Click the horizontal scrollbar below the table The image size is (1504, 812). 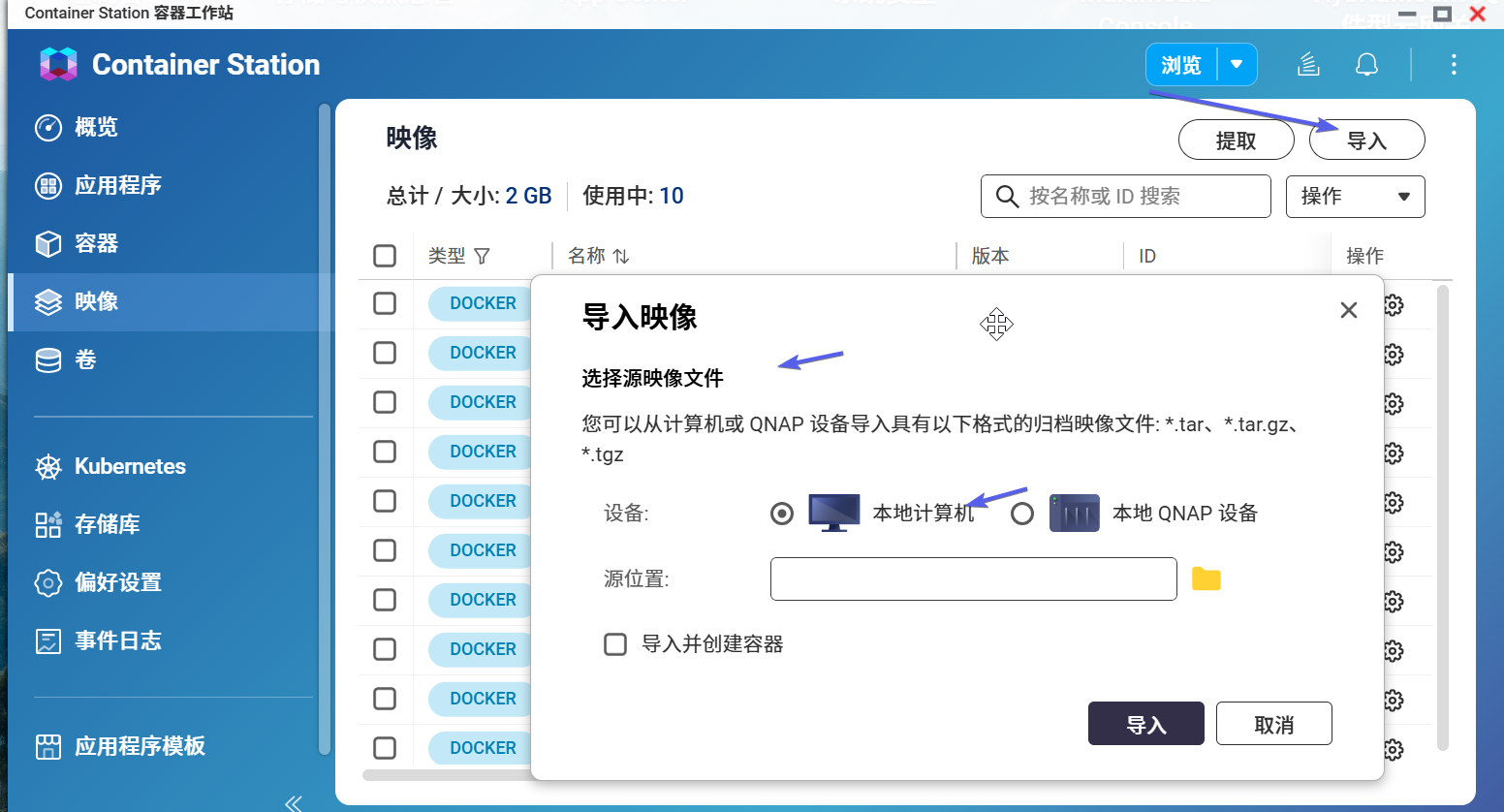[448, 775]
